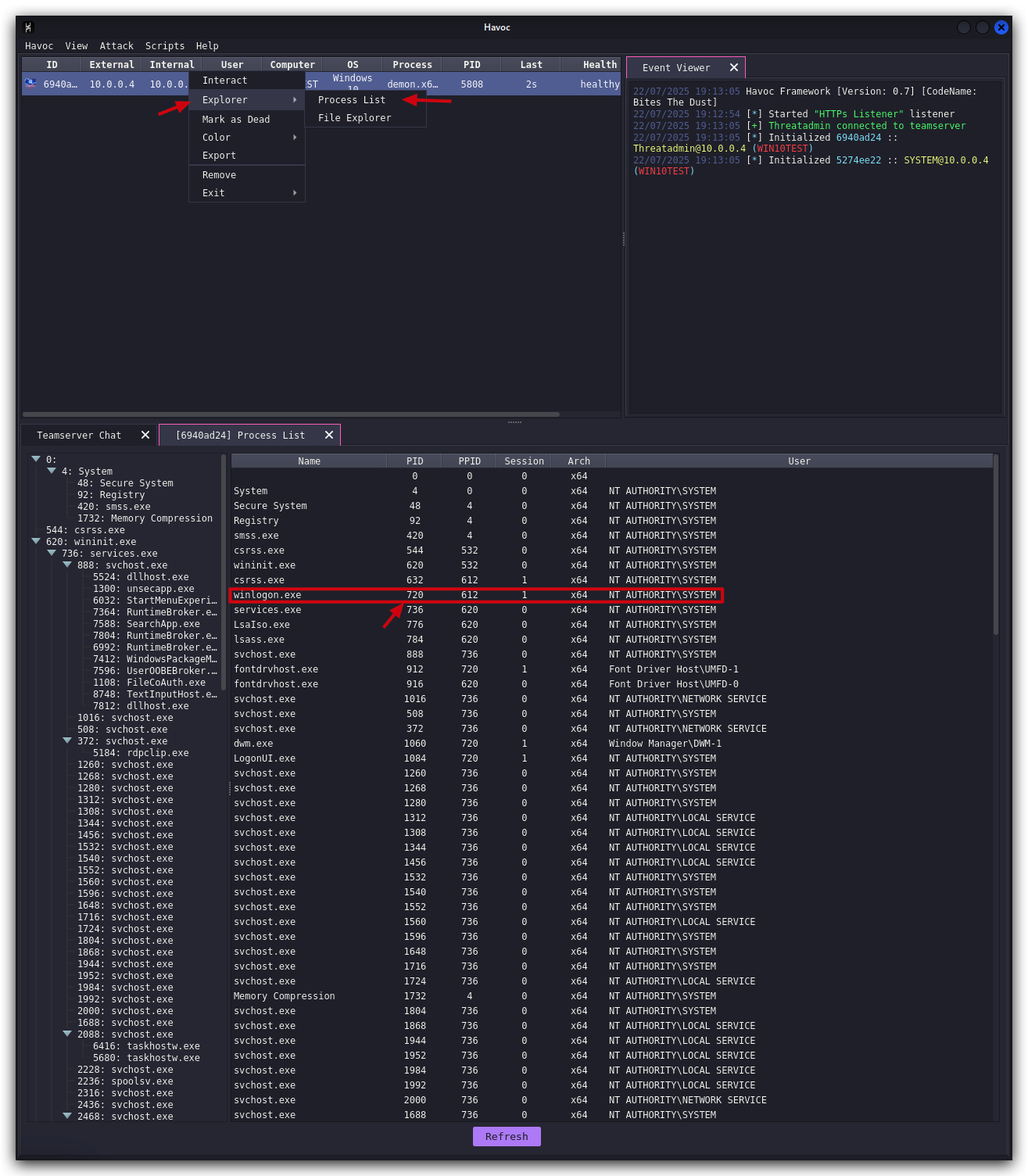Open the Help menu

tap(207, 46)
